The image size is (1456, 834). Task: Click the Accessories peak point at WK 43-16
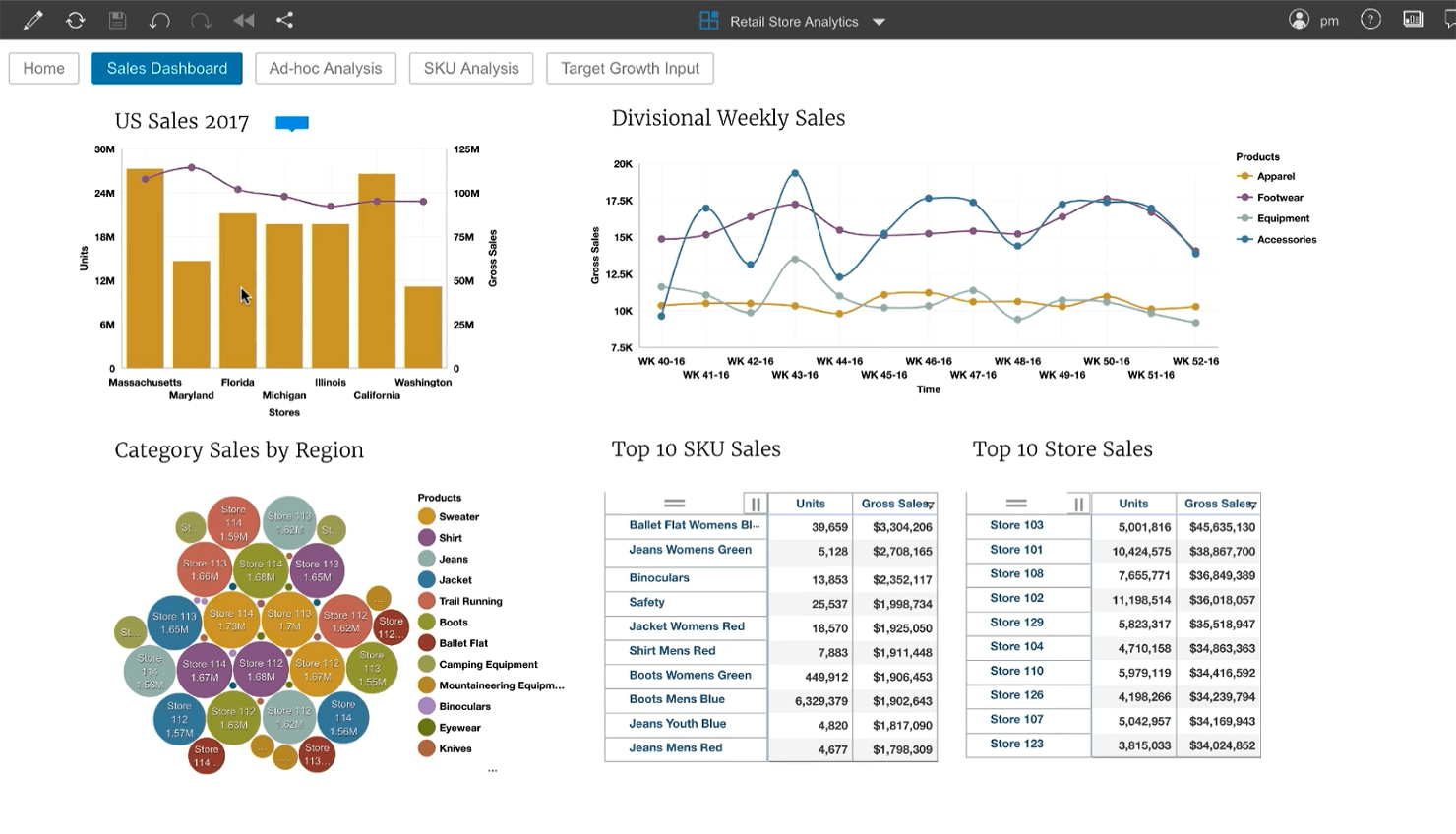tap(795, 173)
